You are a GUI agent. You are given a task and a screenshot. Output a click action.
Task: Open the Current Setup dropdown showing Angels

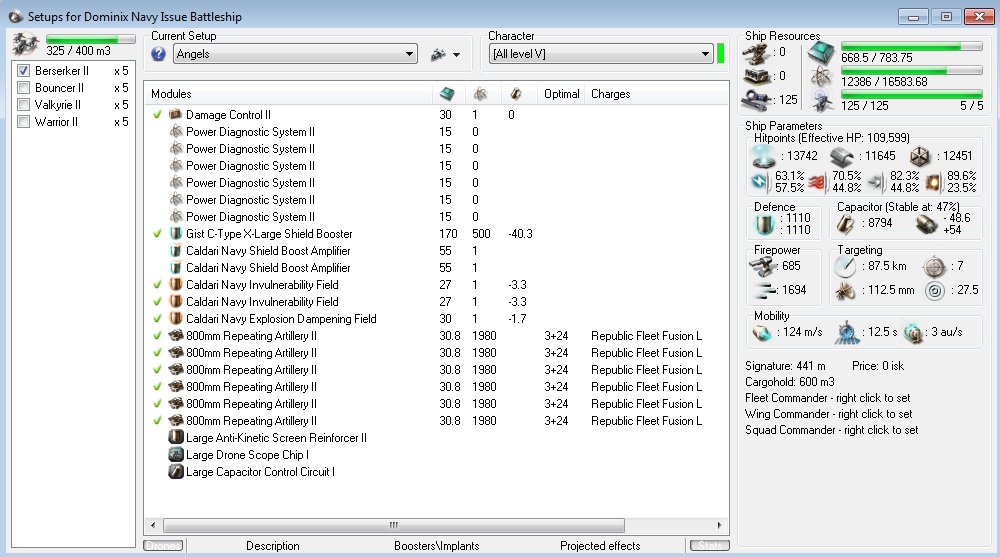(x=295, y=54)
